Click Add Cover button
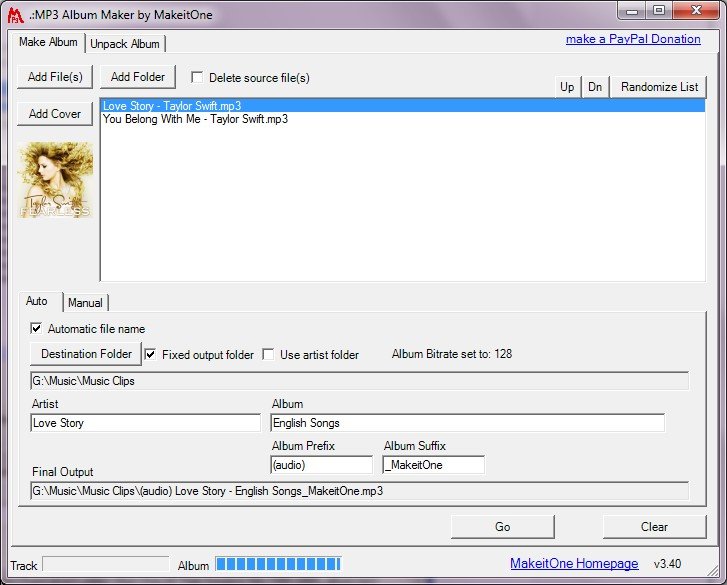Screen dimensions: 727x585 (55, 114)
